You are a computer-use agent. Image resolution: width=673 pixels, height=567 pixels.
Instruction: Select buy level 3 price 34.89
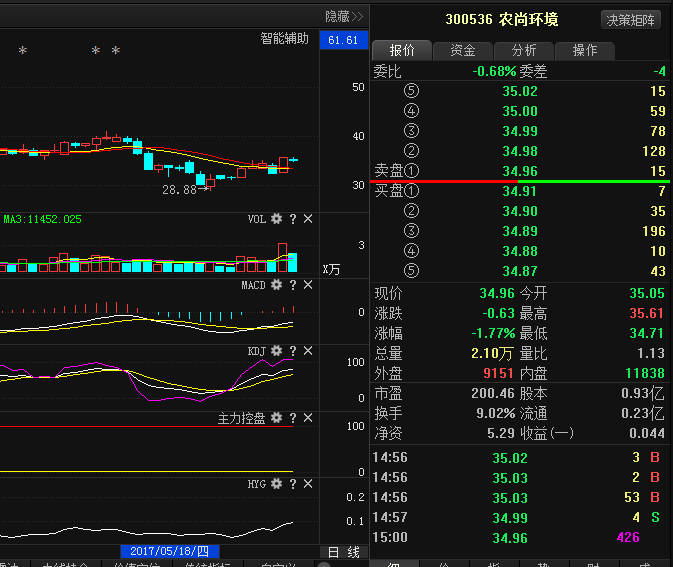click(520, 231)
